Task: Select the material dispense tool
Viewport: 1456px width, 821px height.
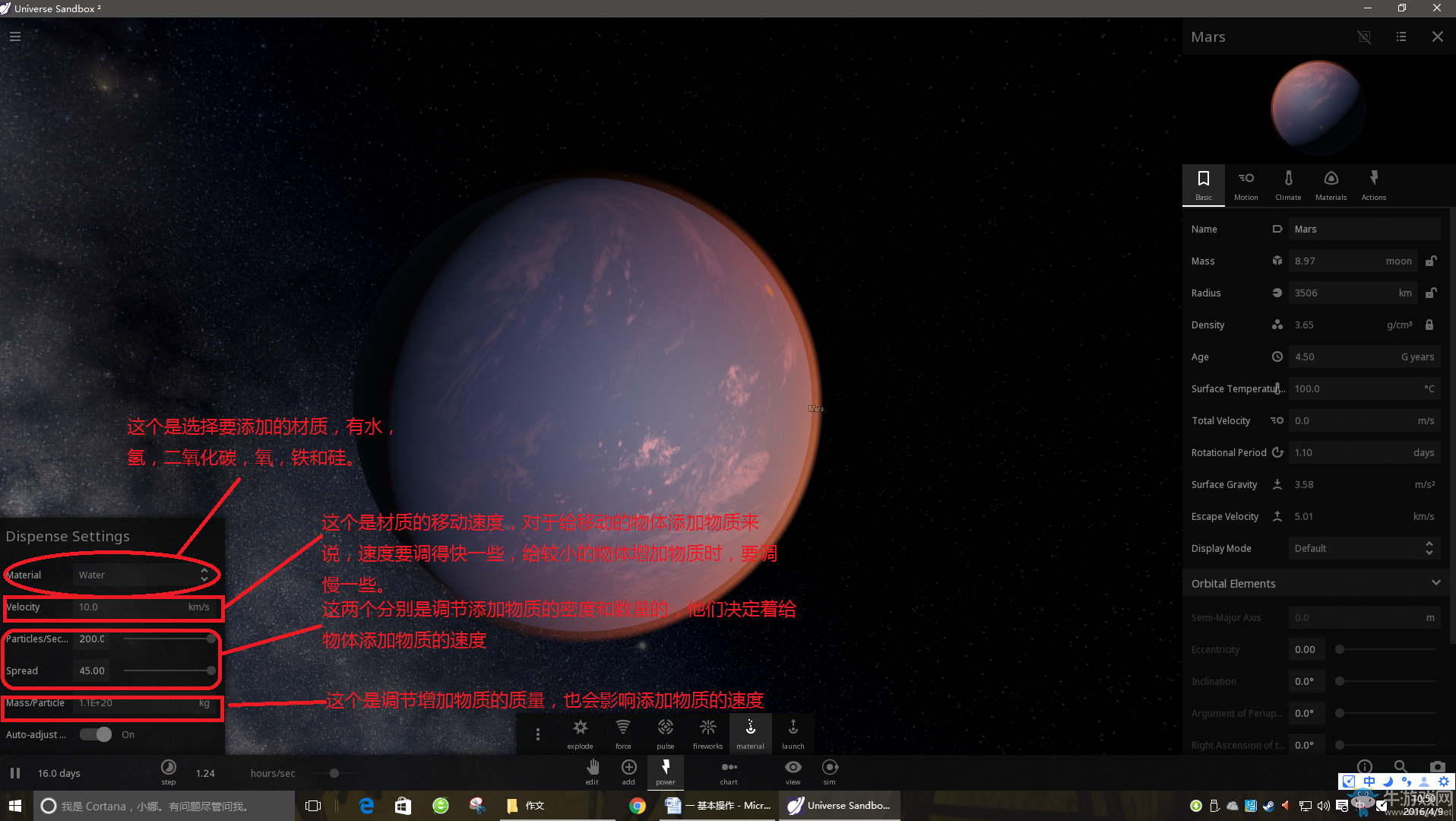Action: coord(750,734)
